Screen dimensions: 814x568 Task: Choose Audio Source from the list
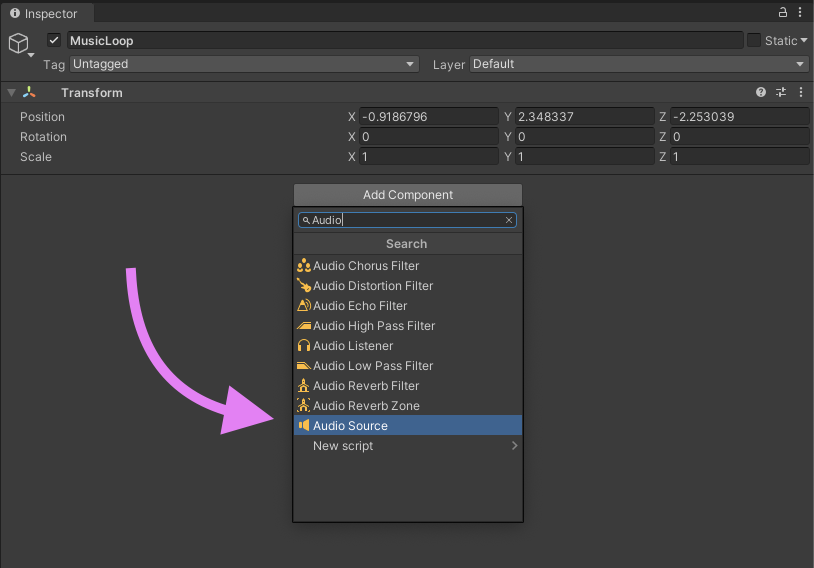350,426
